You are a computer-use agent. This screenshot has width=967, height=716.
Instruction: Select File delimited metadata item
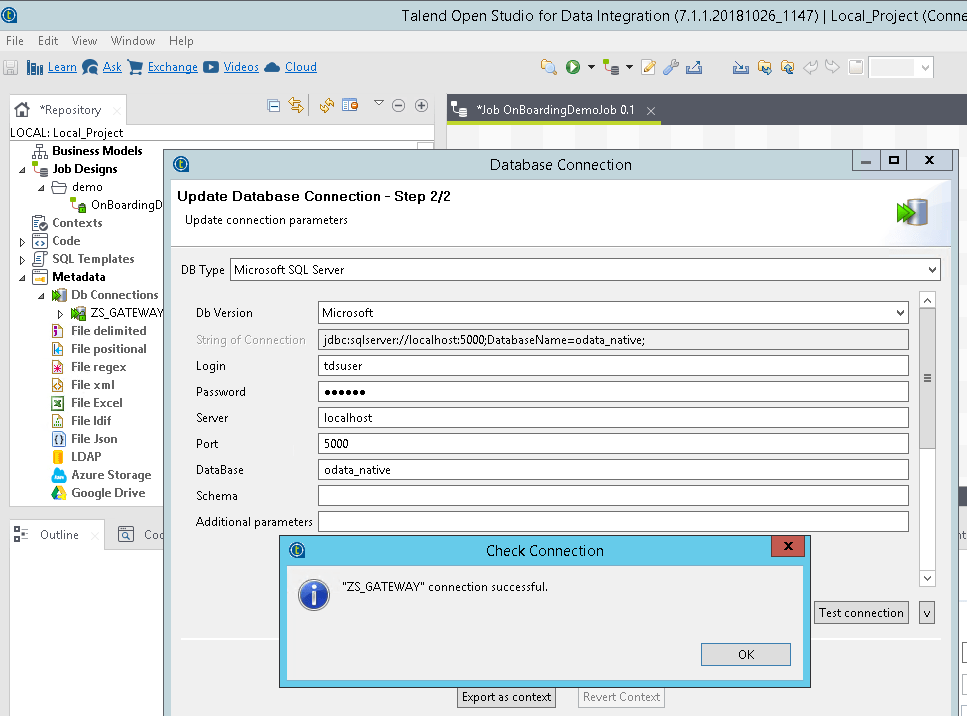(109, 331)
